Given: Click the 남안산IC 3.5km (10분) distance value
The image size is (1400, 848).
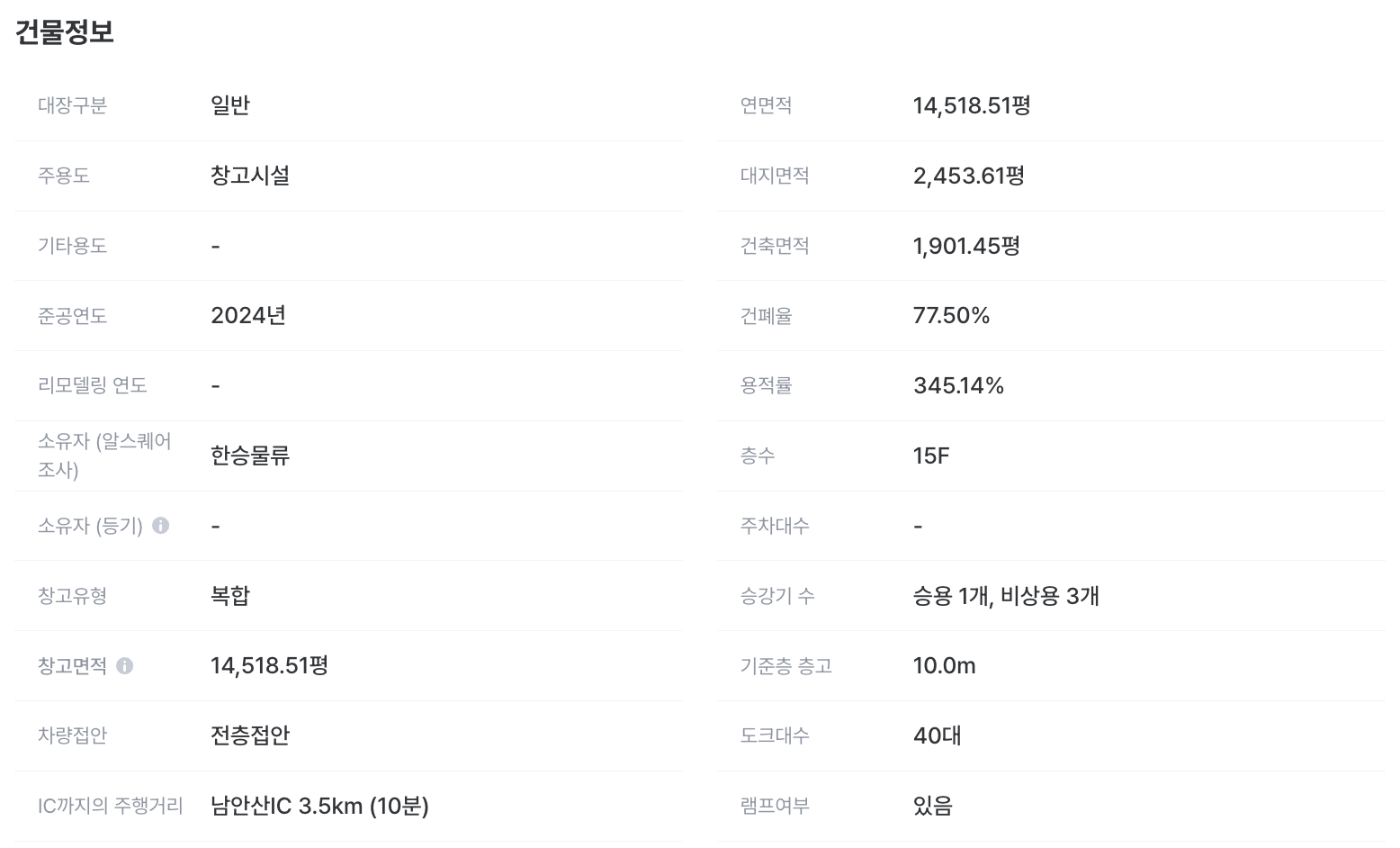Looking at the screenshot, I should [319, 806].
